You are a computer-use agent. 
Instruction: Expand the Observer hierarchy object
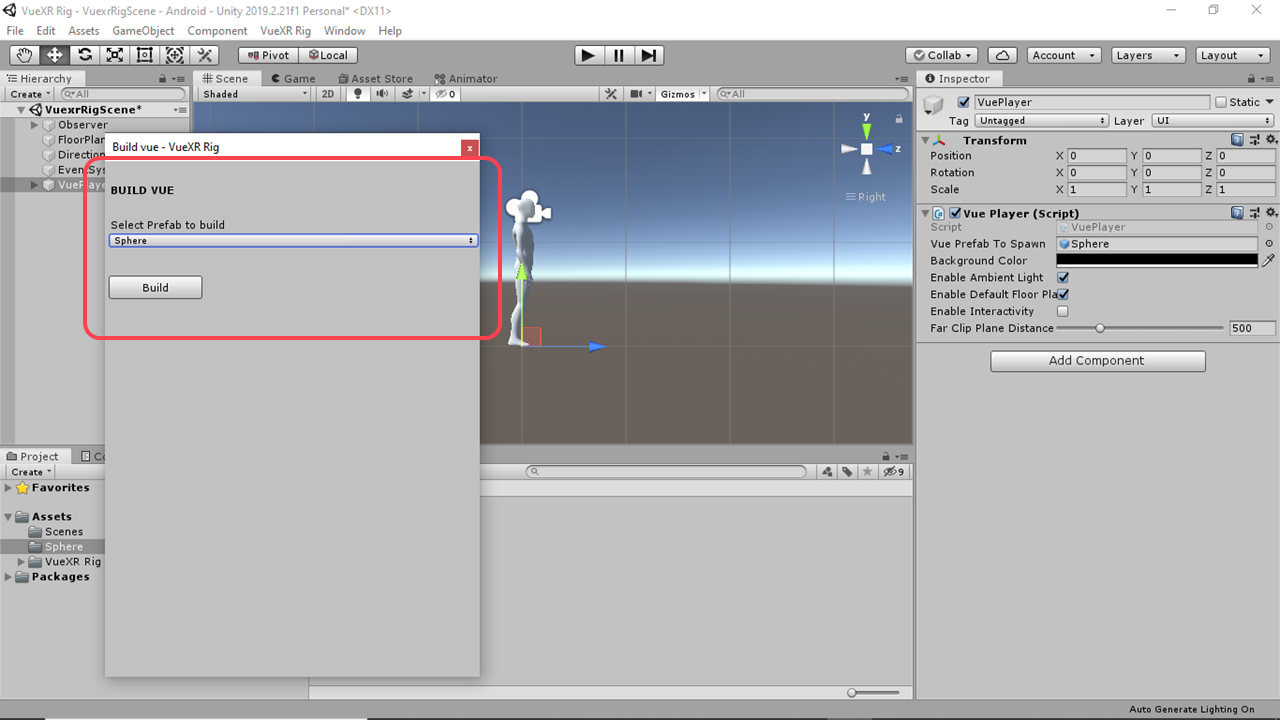click(35, 125)
